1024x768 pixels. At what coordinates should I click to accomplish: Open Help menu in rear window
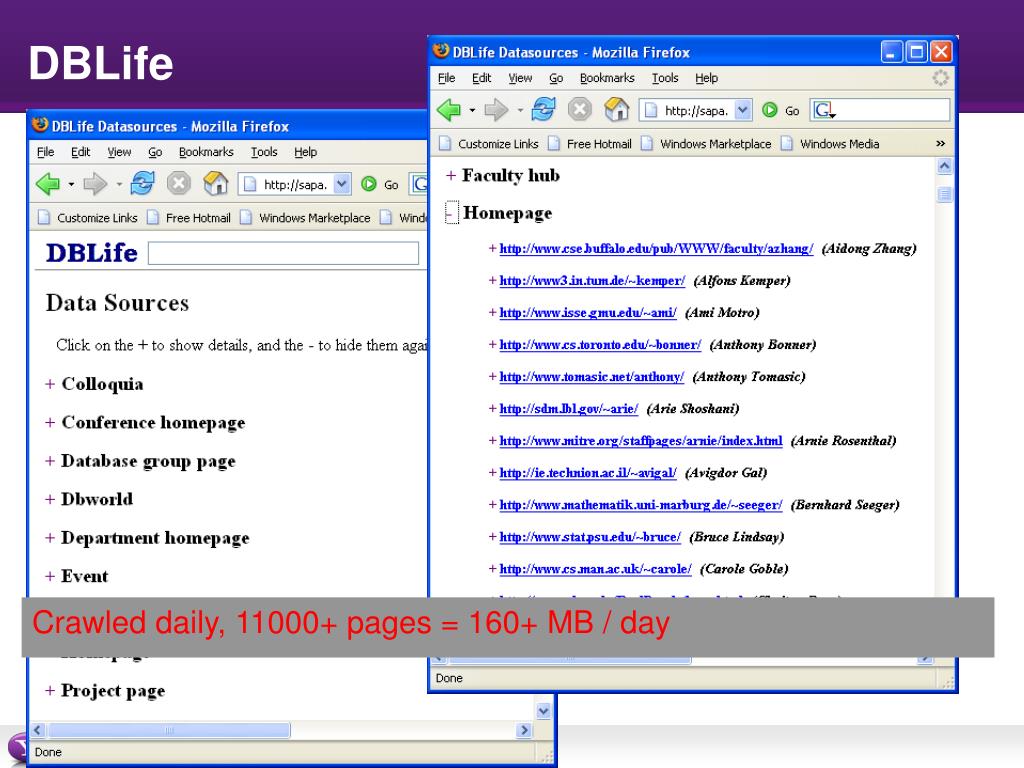(x=305, y=152)
